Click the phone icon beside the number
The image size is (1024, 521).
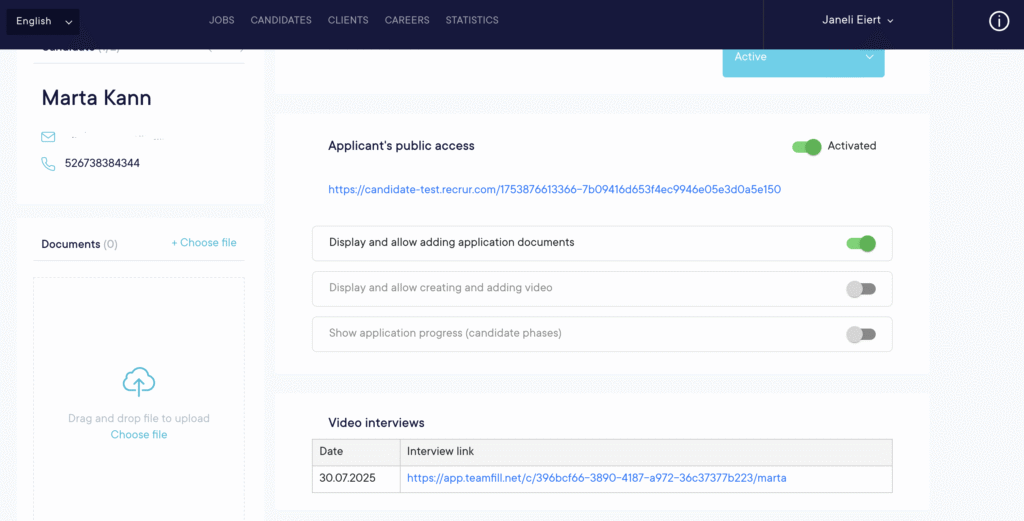(48, 163)
